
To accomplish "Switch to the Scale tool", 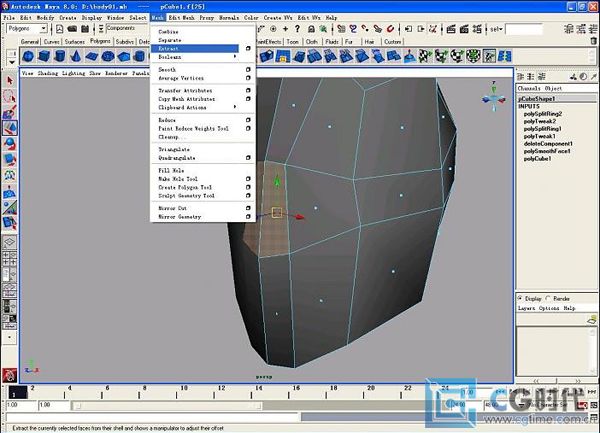I will [10, 159].
